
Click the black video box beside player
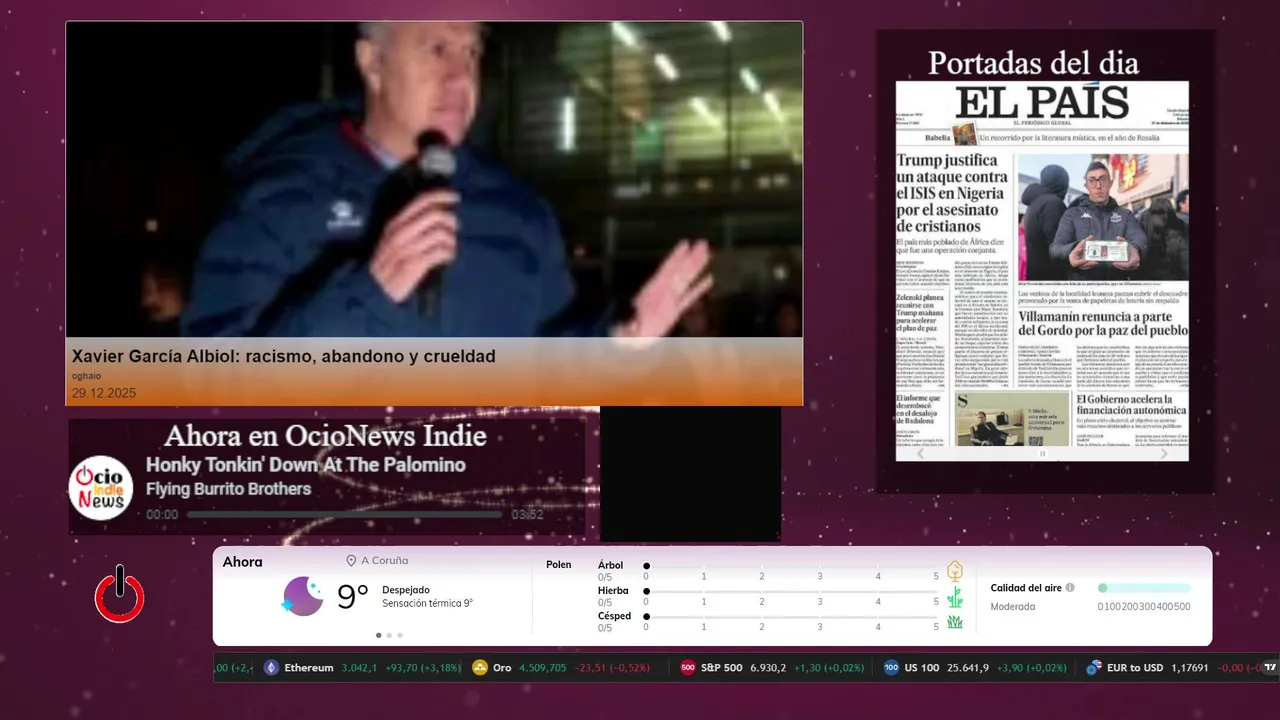(690, 474)
